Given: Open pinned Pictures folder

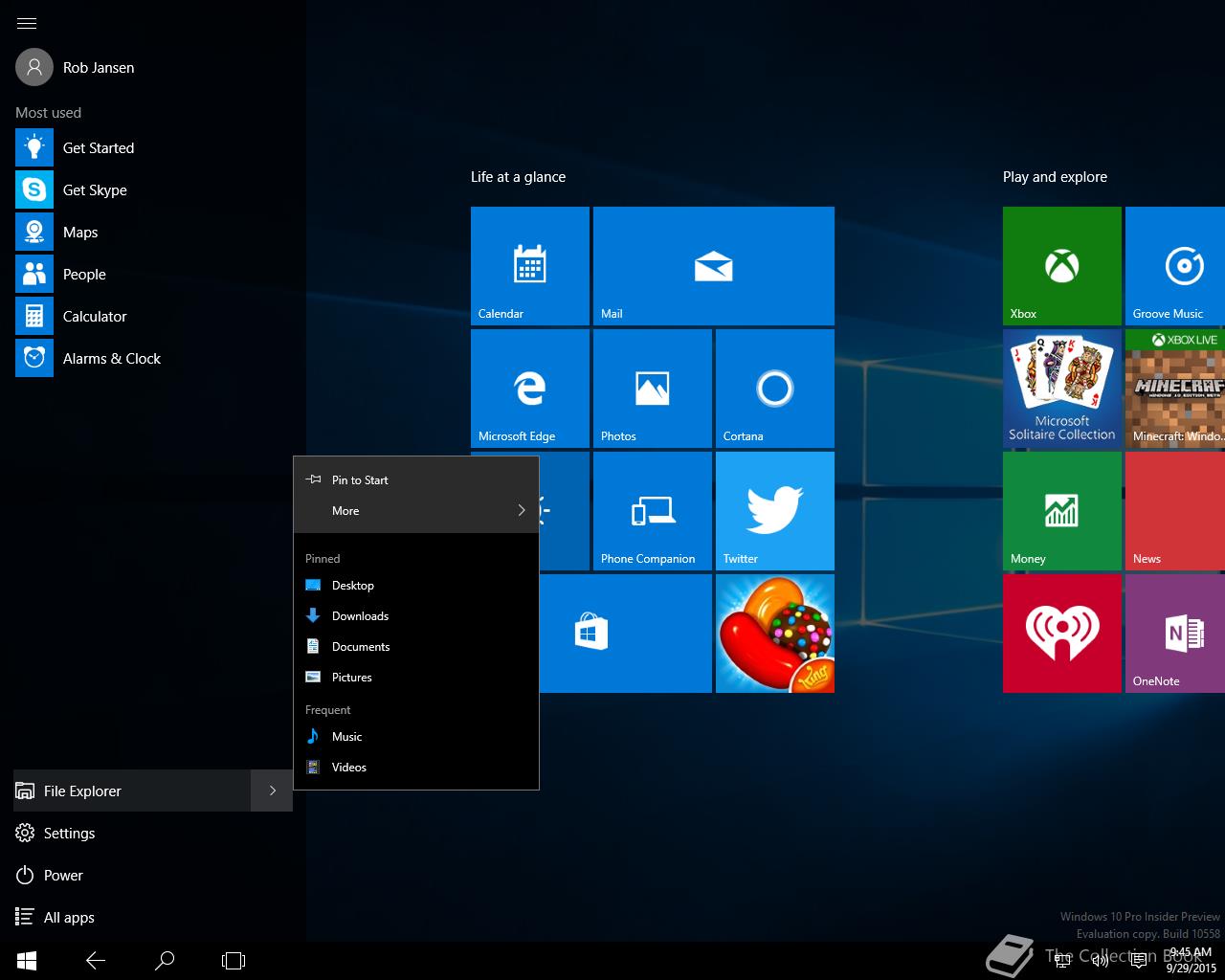Looking at the screenshot, I should 416,678.
